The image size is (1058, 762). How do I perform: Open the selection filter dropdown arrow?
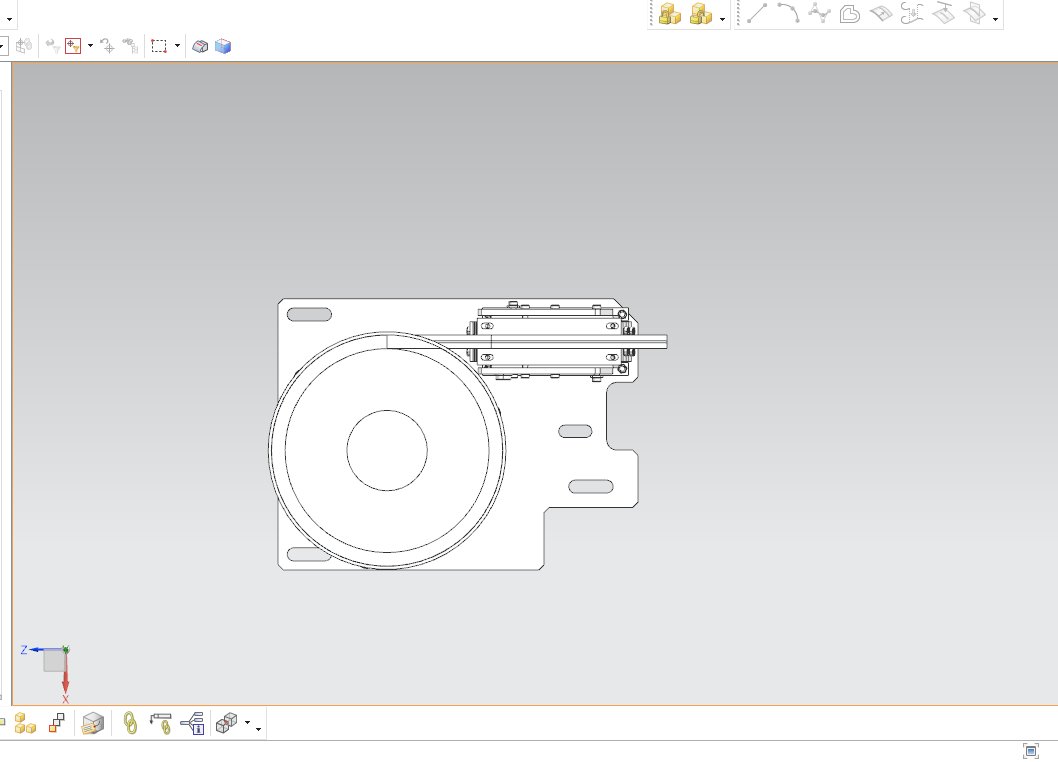click(90, 46)
